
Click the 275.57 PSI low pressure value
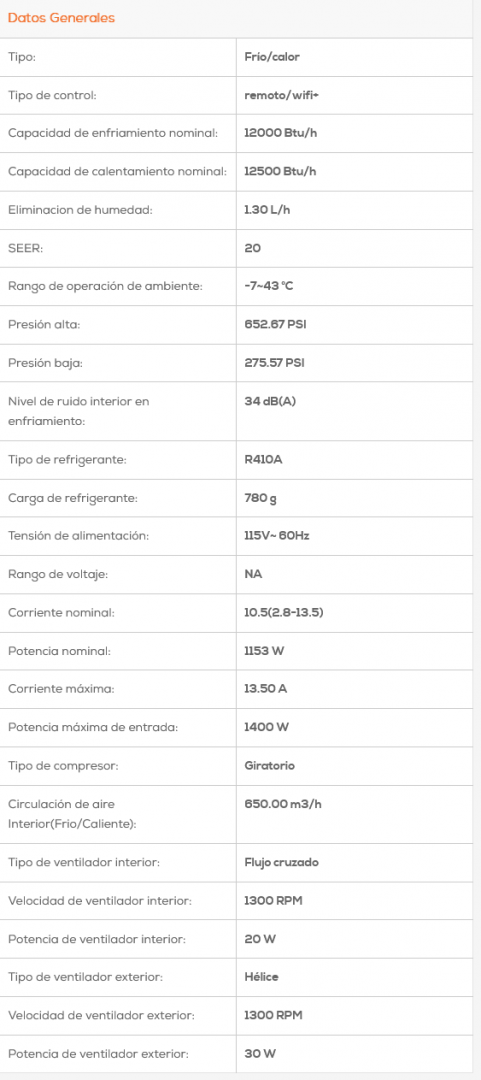(x=274, y=364)
